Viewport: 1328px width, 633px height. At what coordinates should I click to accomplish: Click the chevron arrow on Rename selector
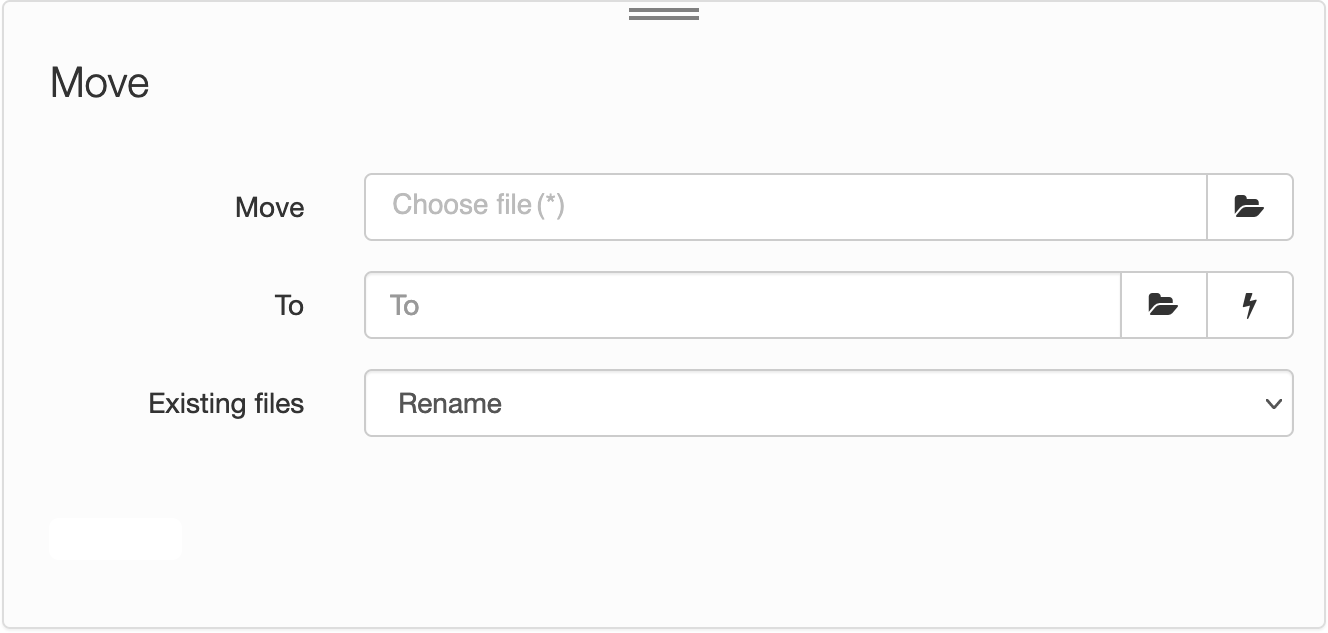pyautogui.click(x=1273, y=404)
